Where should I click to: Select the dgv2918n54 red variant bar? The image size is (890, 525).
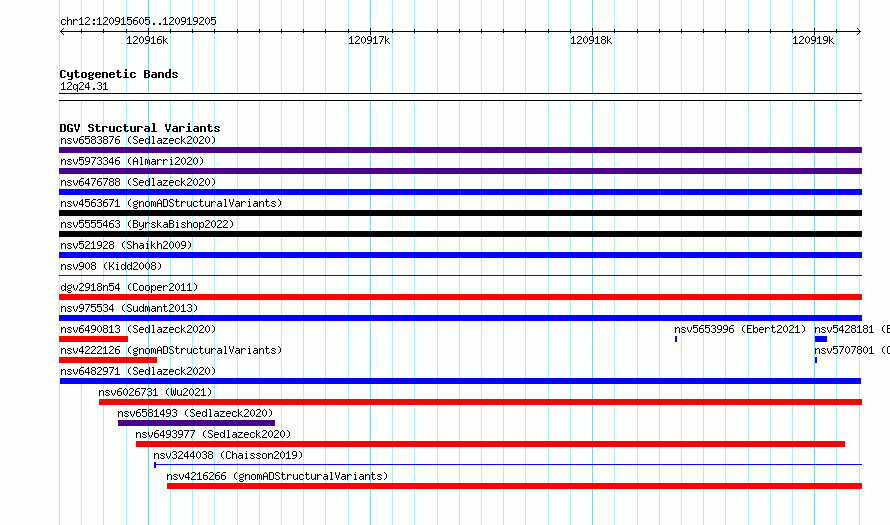click(x=460, y=297)
